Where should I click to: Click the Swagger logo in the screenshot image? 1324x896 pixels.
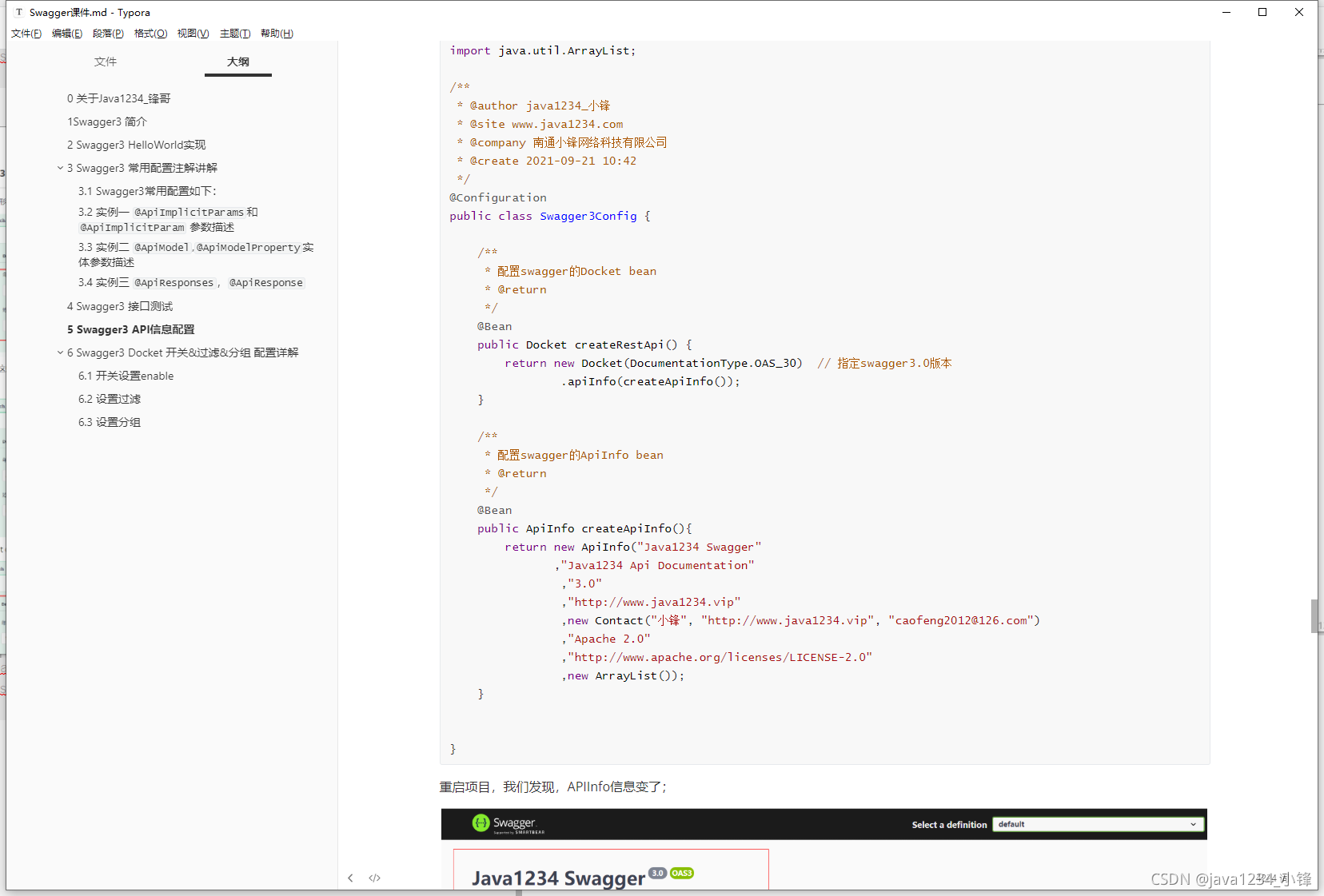tap(508, 824)
